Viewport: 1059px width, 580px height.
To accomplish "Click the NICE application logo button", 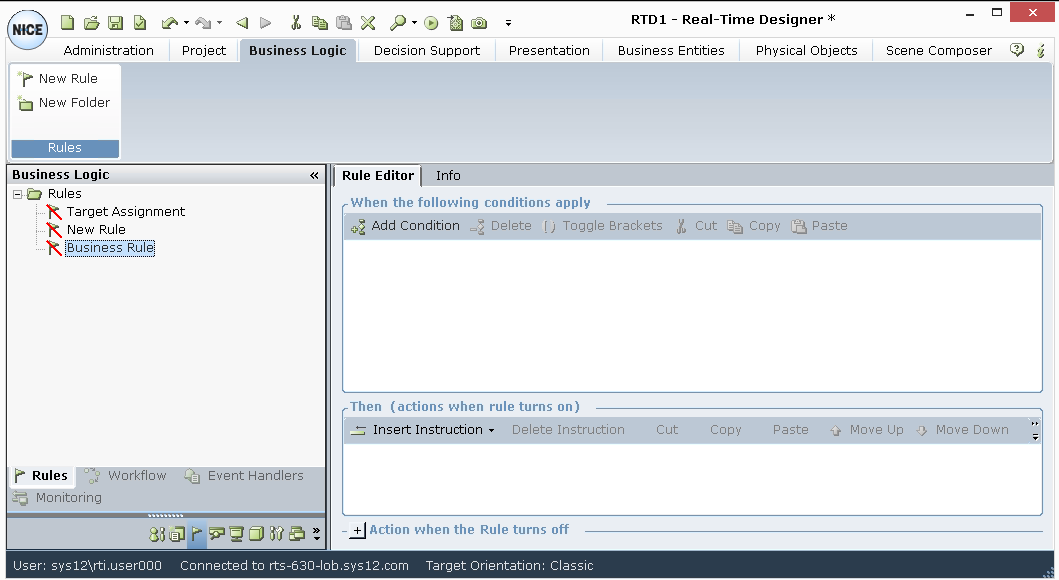I will coord(27,30).
